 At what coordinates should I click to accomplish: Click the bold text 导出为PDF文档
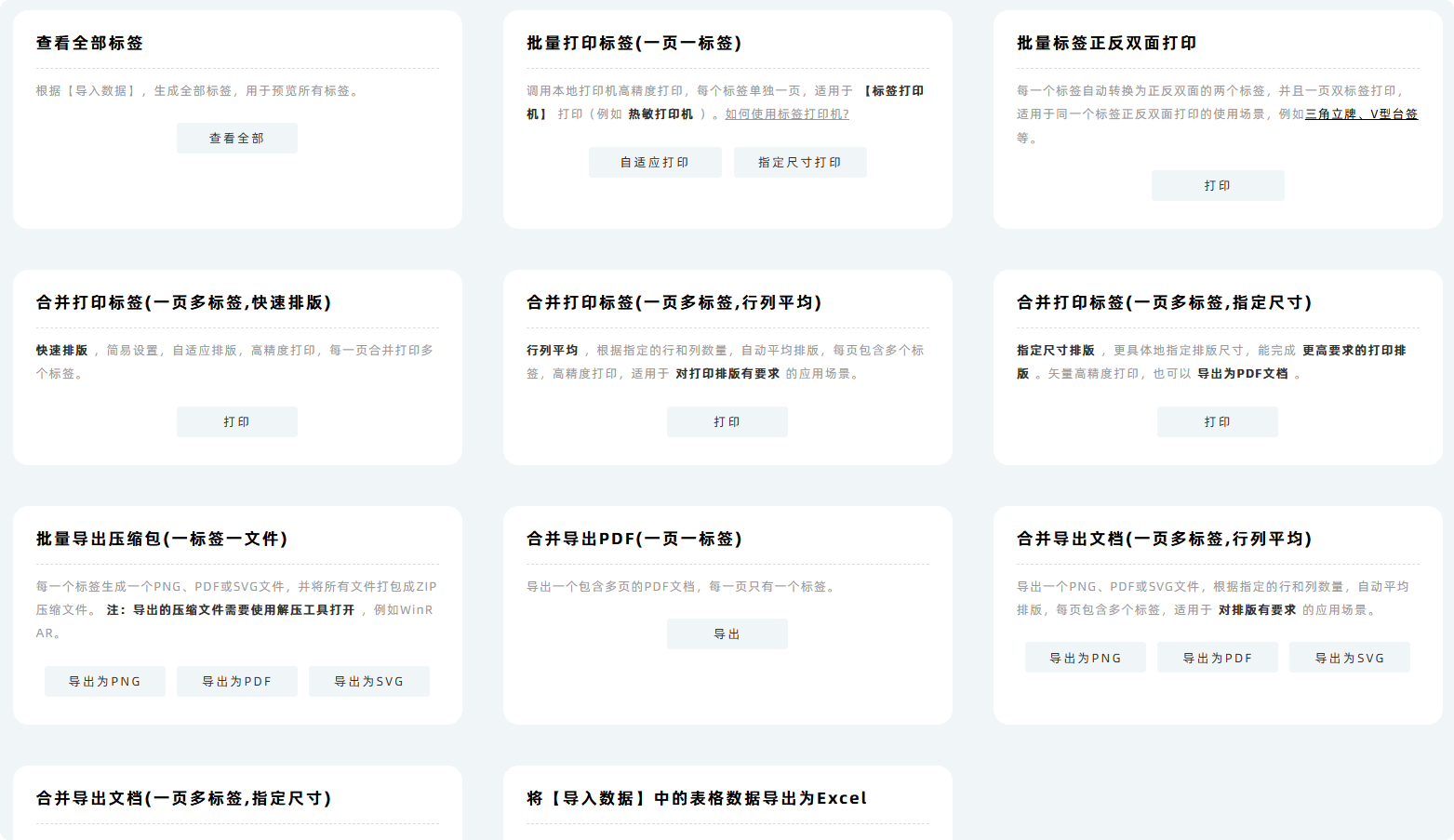[x=1243, y=373]
